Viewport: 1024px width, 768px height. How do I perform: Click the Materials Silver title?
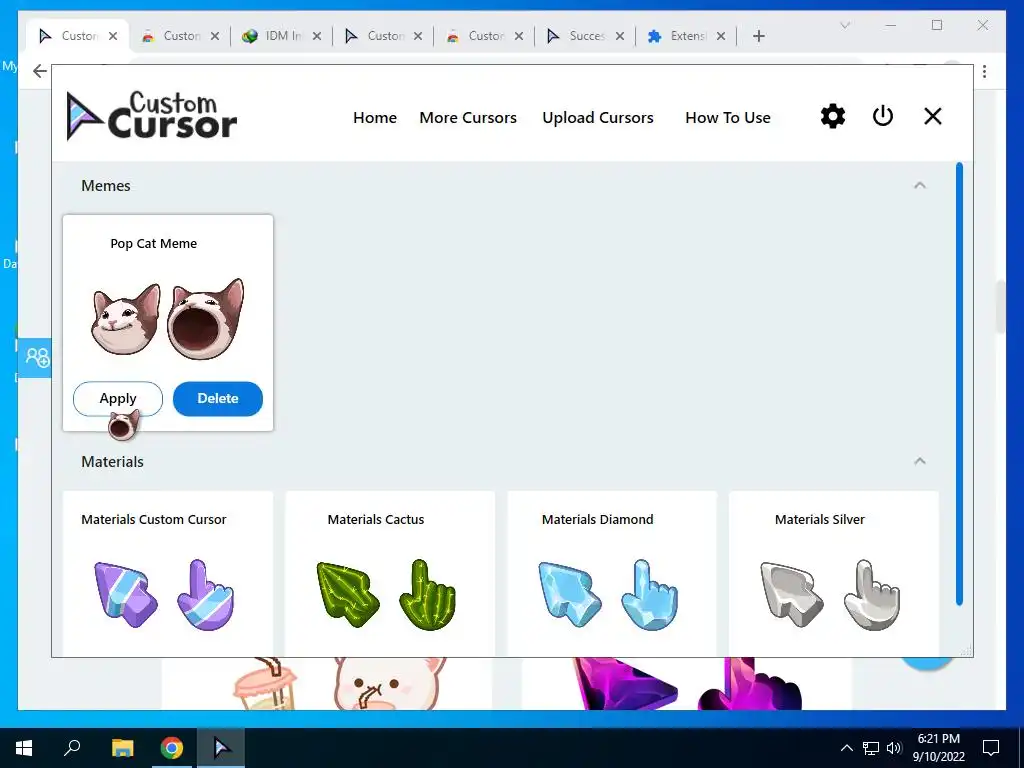click(820, 520)
